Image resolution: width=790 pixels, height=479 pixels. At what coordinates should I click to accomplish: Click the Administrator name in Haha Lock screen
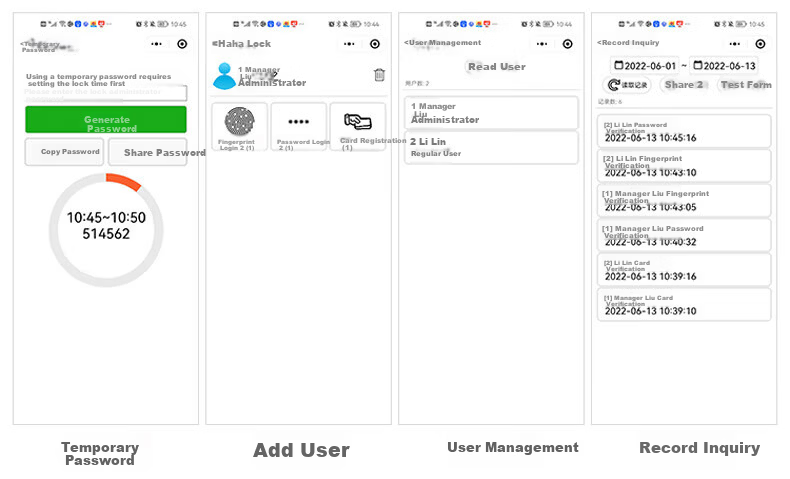click(x=272, y=83)
